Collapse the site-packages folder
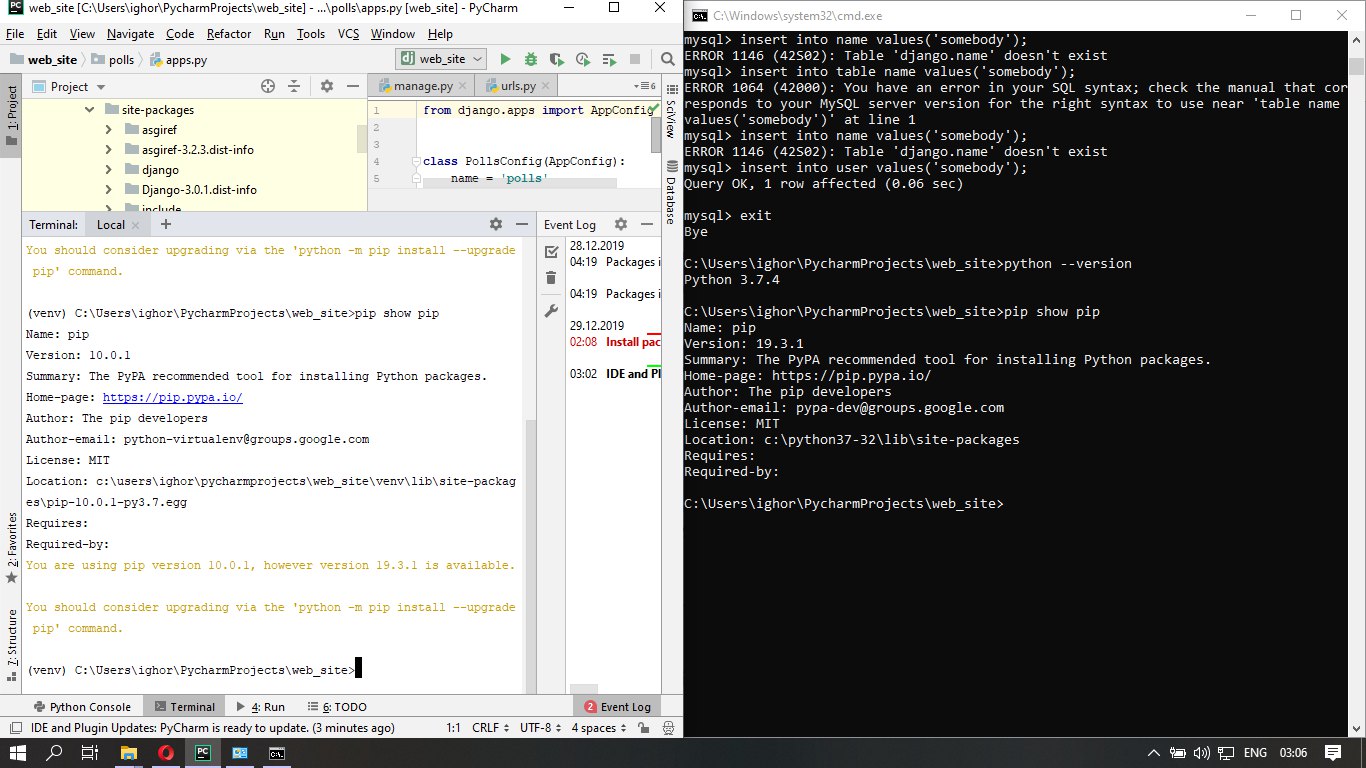Screen dimensions: 1366x768 89,110
